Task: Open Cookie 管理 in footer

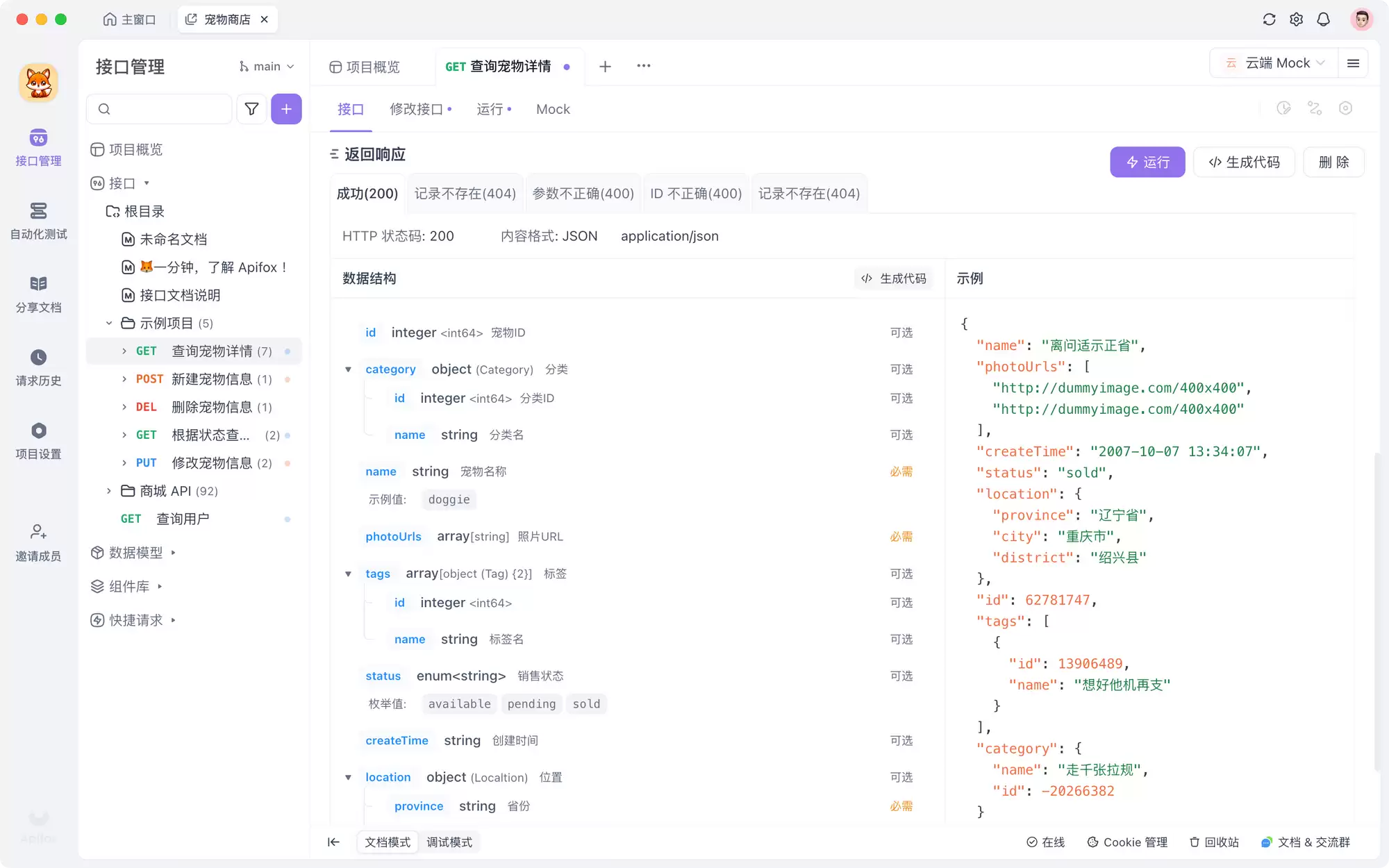Action: tap(1127, 842)
